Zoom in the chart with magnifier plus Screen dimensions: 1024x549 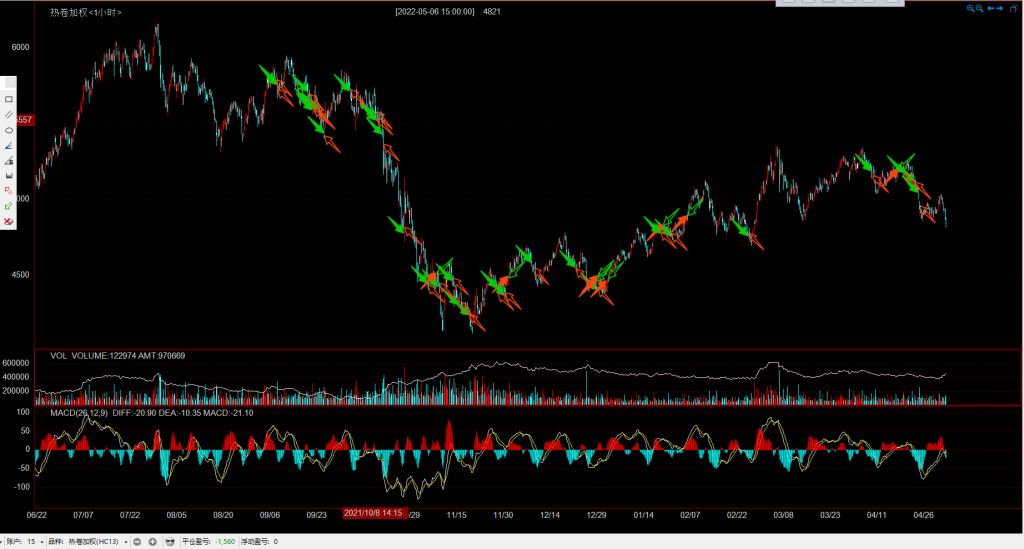point(969,8)
